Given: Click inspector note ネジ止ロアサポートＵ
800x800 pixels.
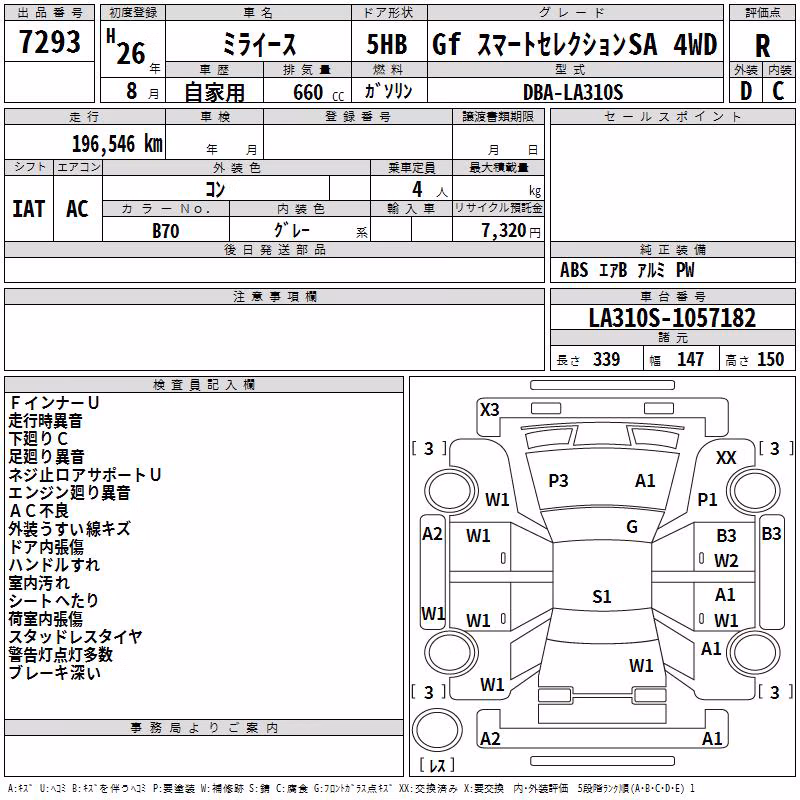Looking at the screenshot, I should point(85,475).
